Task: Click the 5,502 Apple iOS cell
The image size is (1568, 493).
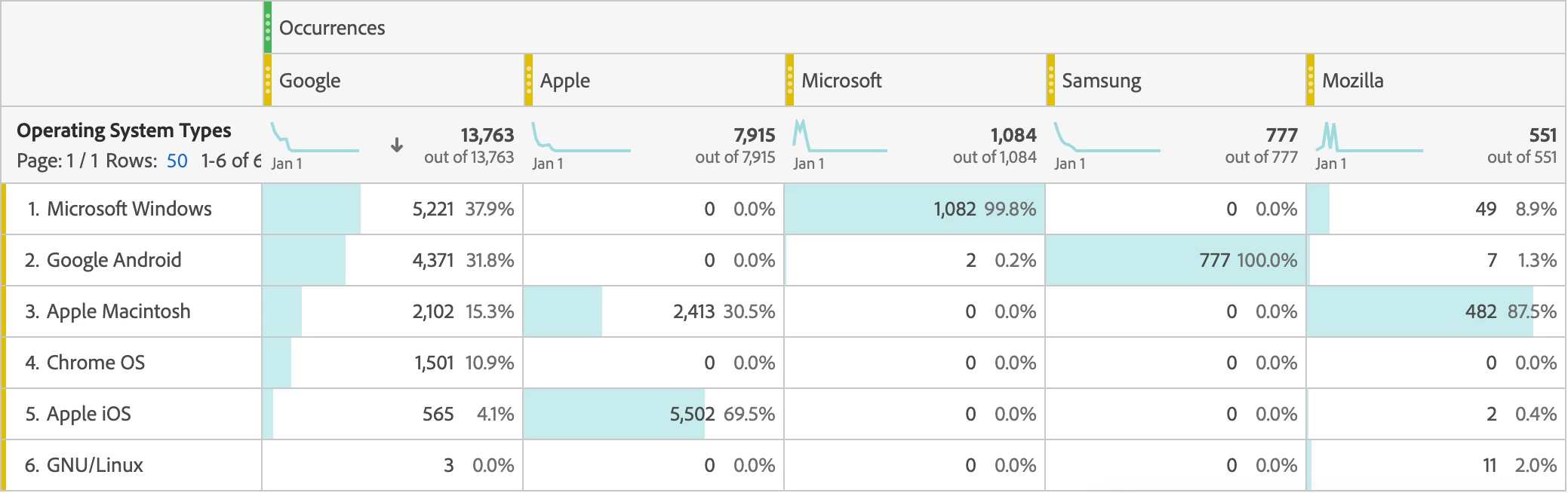Action: pos(692,414)
